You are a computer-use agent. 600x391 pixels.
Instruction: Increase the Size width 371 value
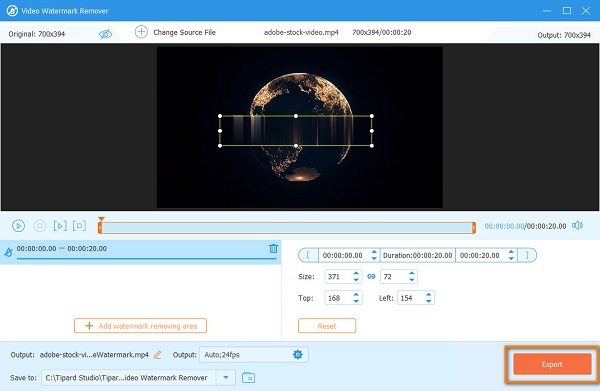pyautogui.click(x=356, y=273)
